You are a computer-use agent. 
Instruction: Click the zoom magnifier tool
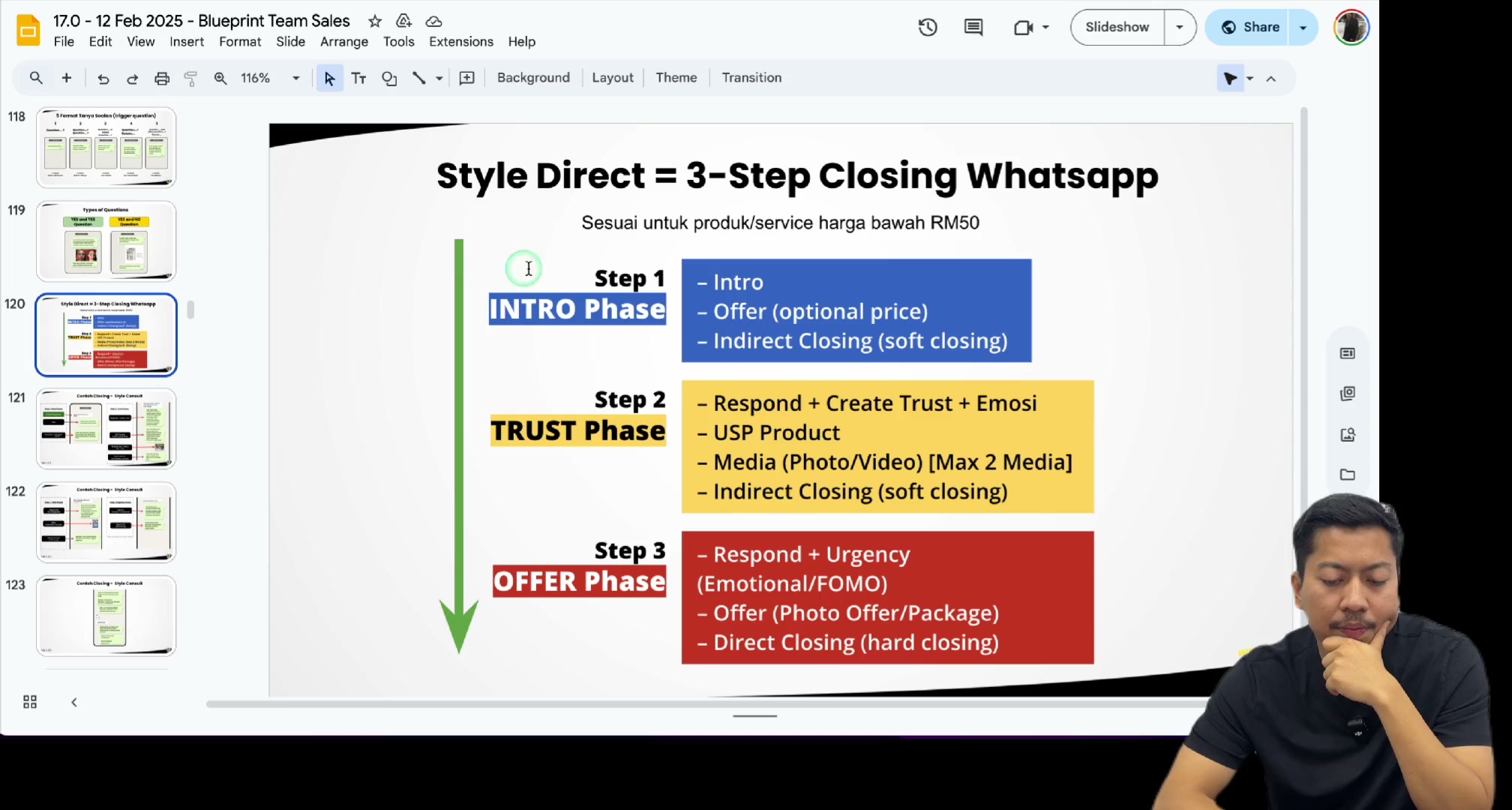click(x=220, y=78)
